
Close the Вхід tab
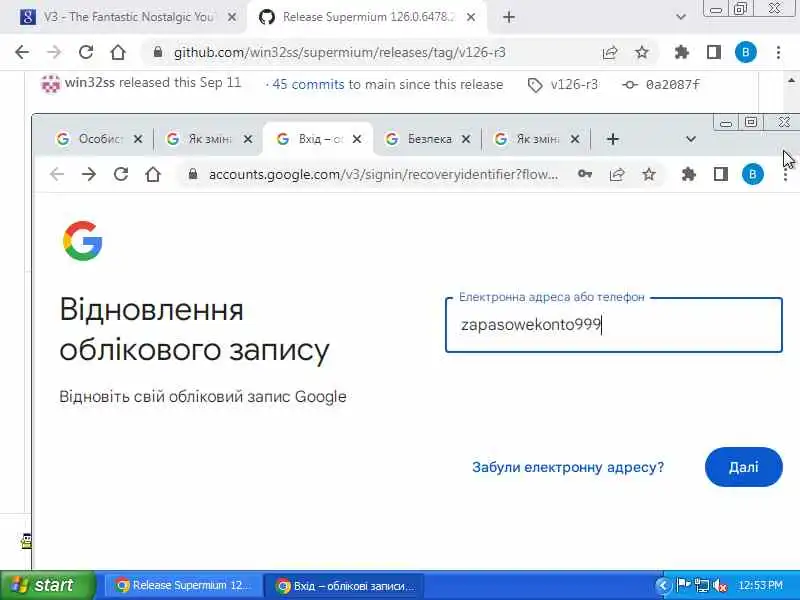357,139
